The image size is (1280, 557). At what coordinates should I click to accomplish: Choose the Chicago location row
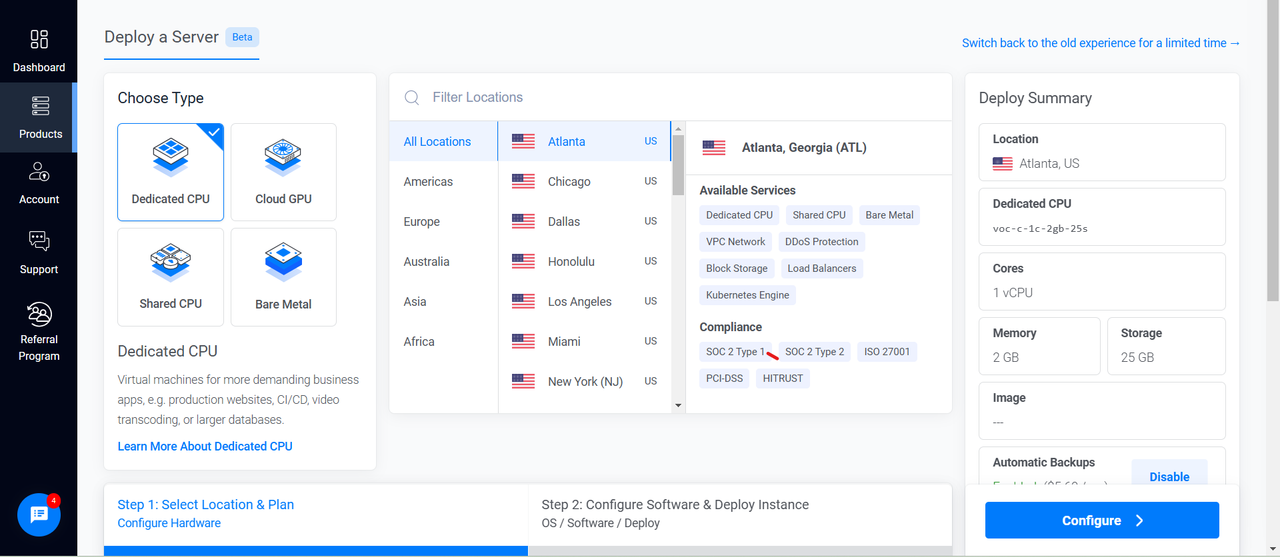pos(585,182)
